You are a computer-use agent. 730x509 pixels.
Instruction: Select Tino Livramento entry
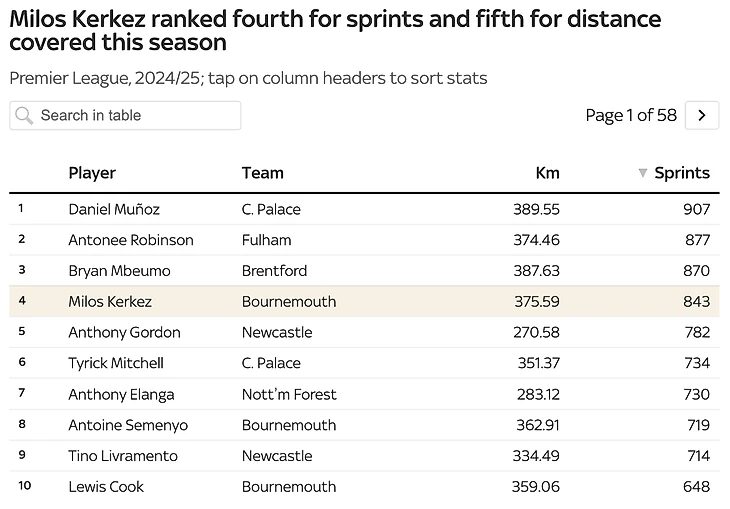coord(123,456)
